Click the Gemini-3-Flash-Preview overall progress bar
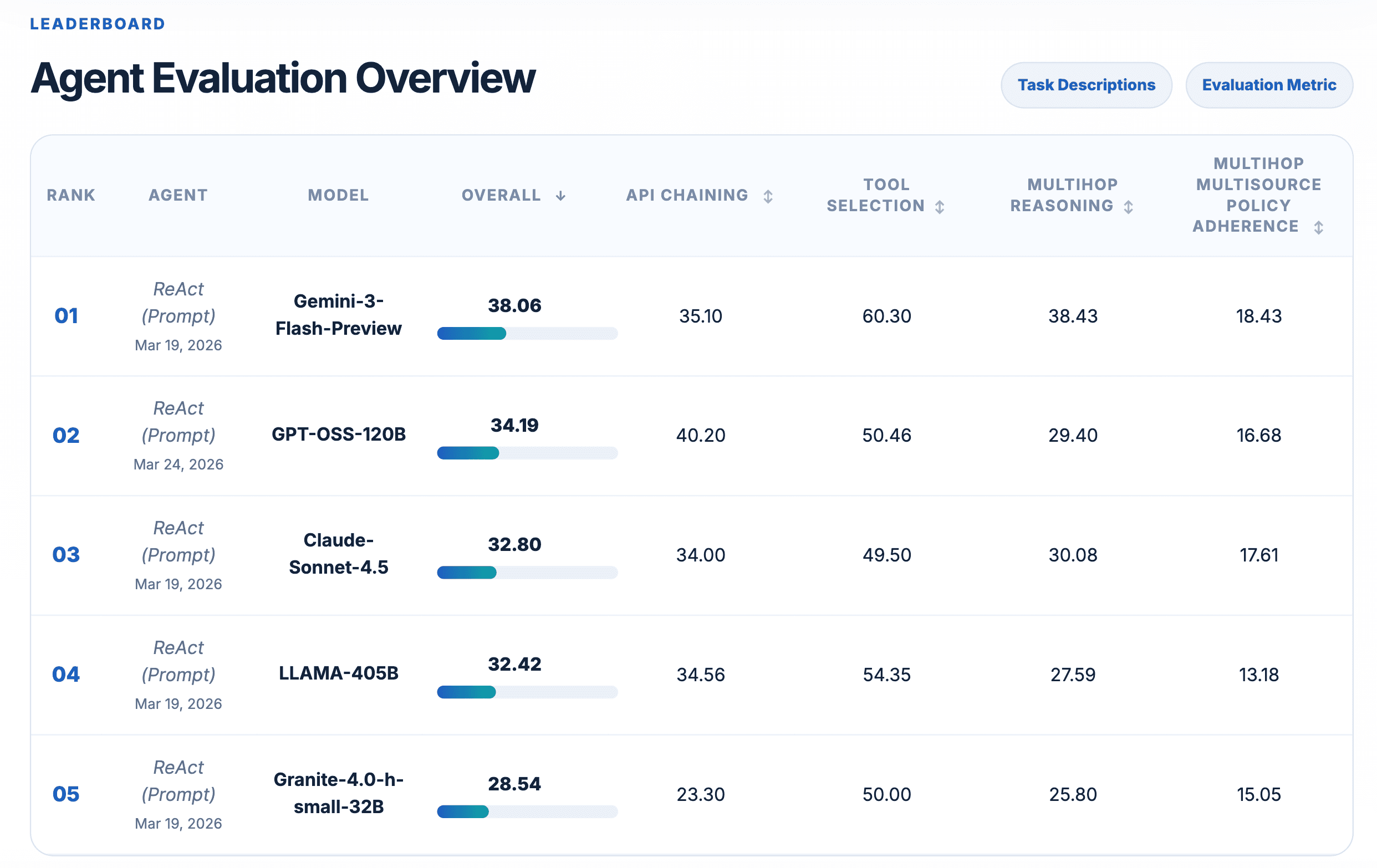 (x=527, y=333)
